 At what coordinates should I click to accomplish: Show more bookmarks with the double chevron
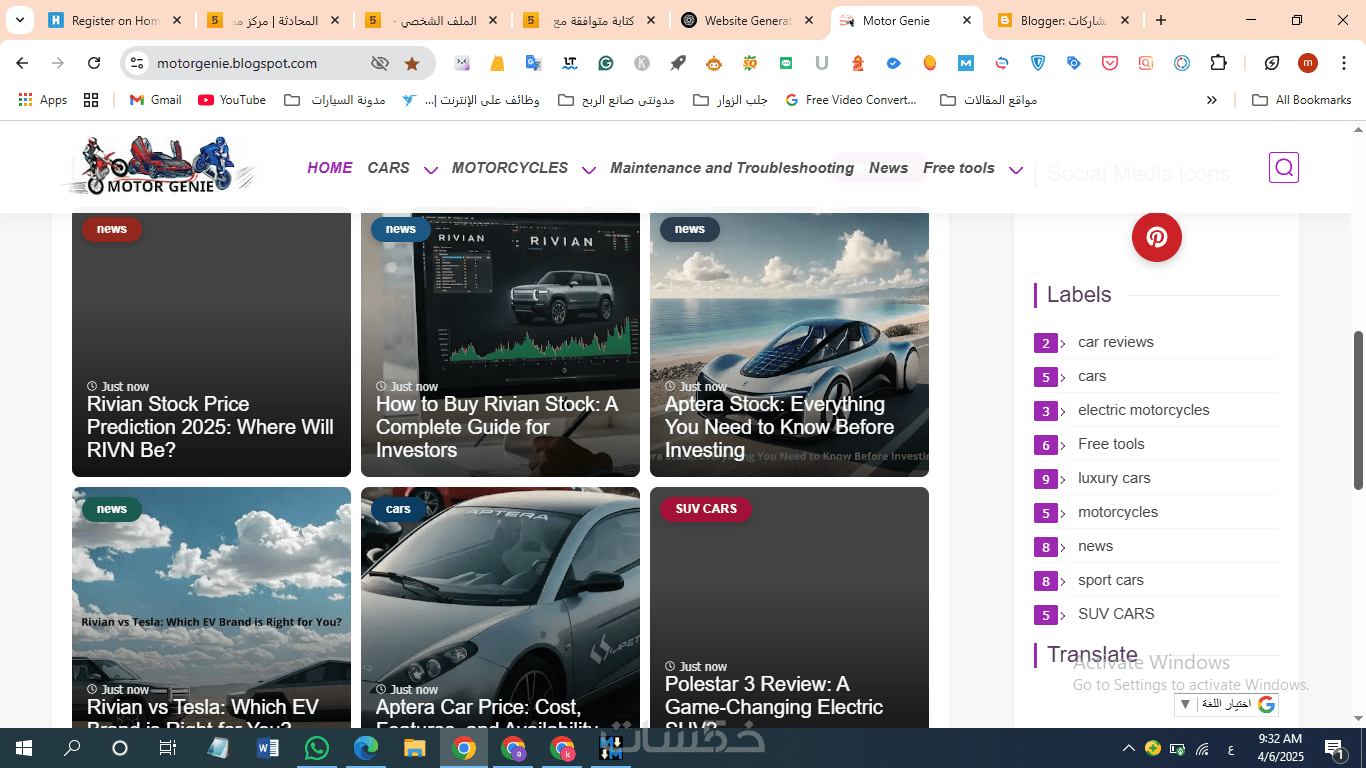point(1212,100)
